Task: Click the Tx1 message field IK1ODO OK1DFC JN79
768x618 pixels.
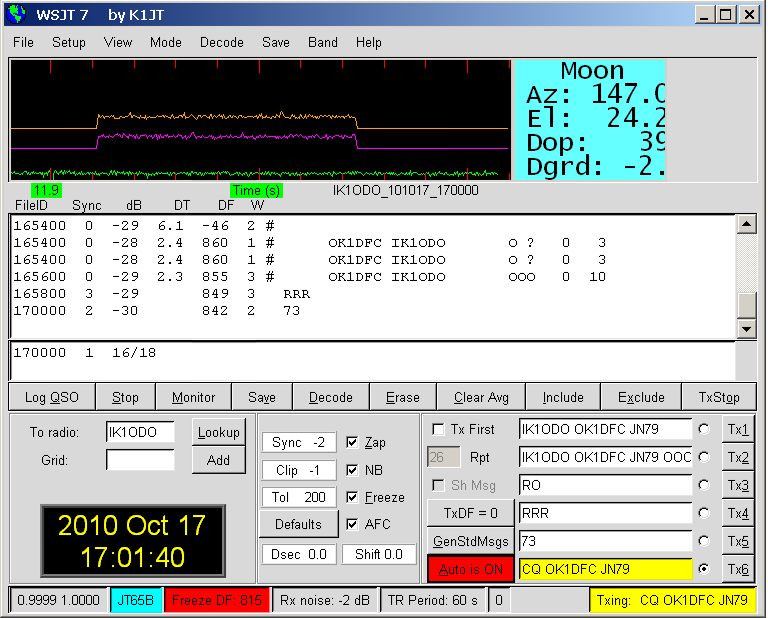Action: pyautogui.click(x=605, y=429)
